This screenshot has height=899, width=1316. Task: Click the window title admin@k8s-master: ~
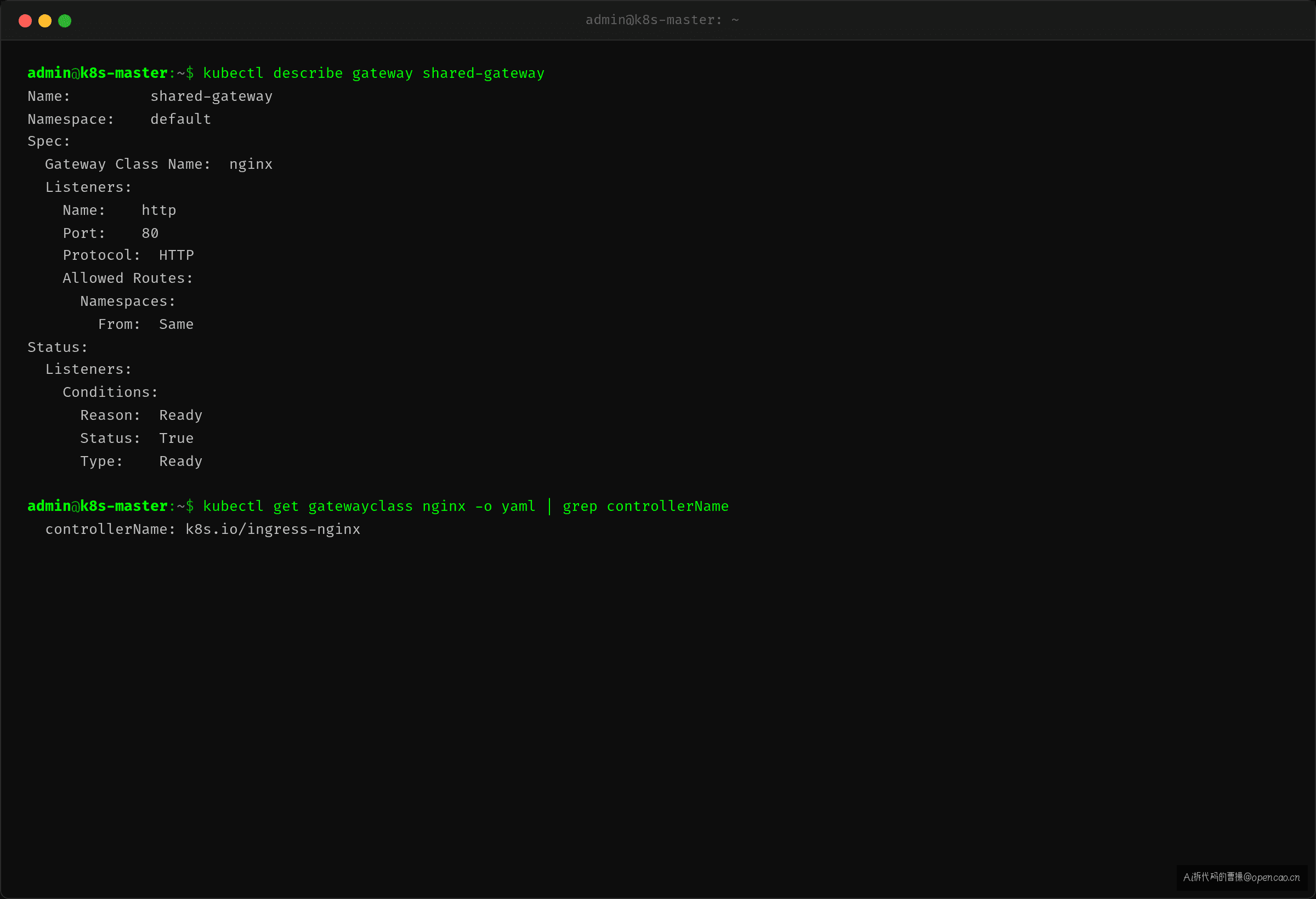(662, 20)
